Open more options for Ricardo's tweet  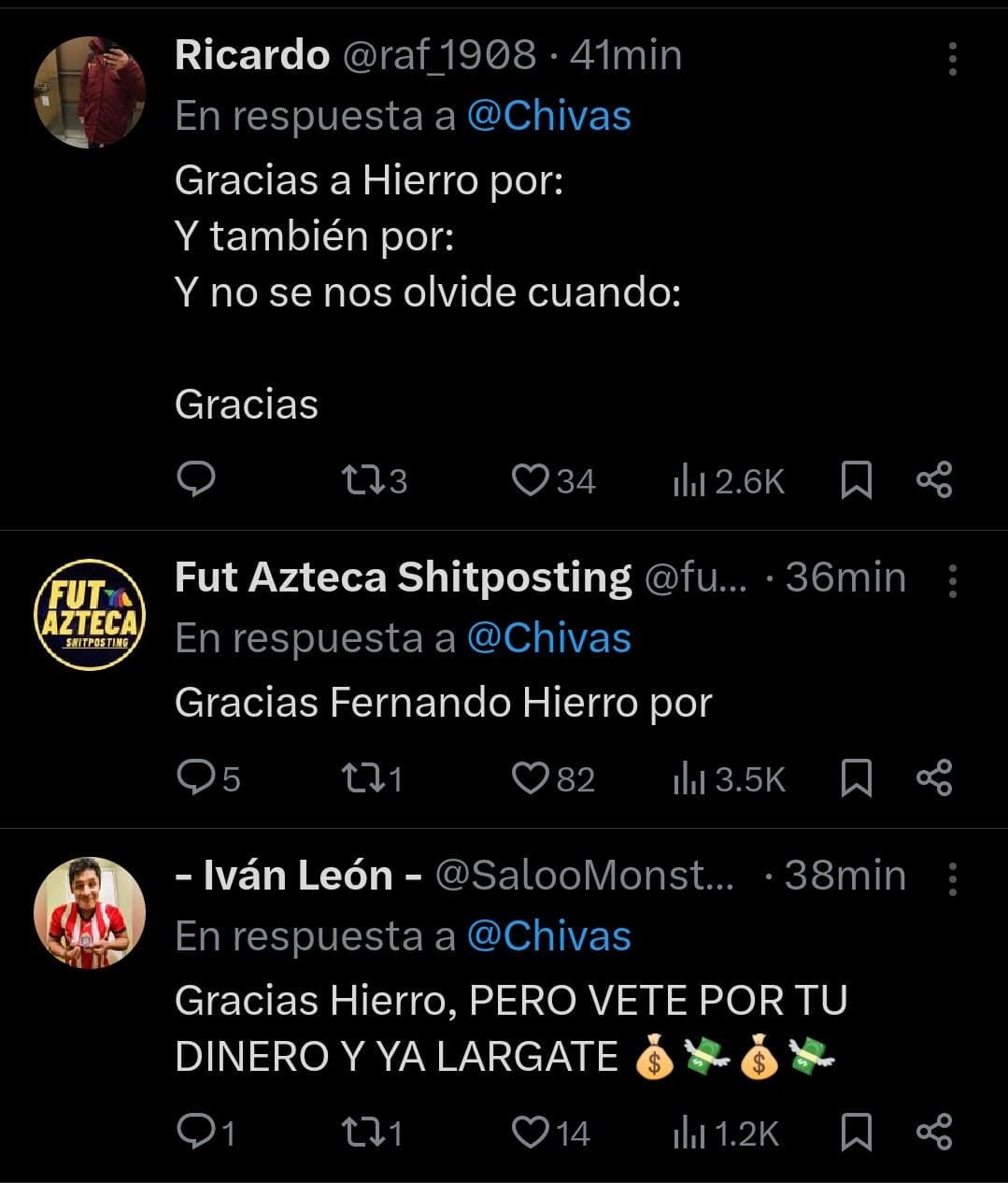952,58
